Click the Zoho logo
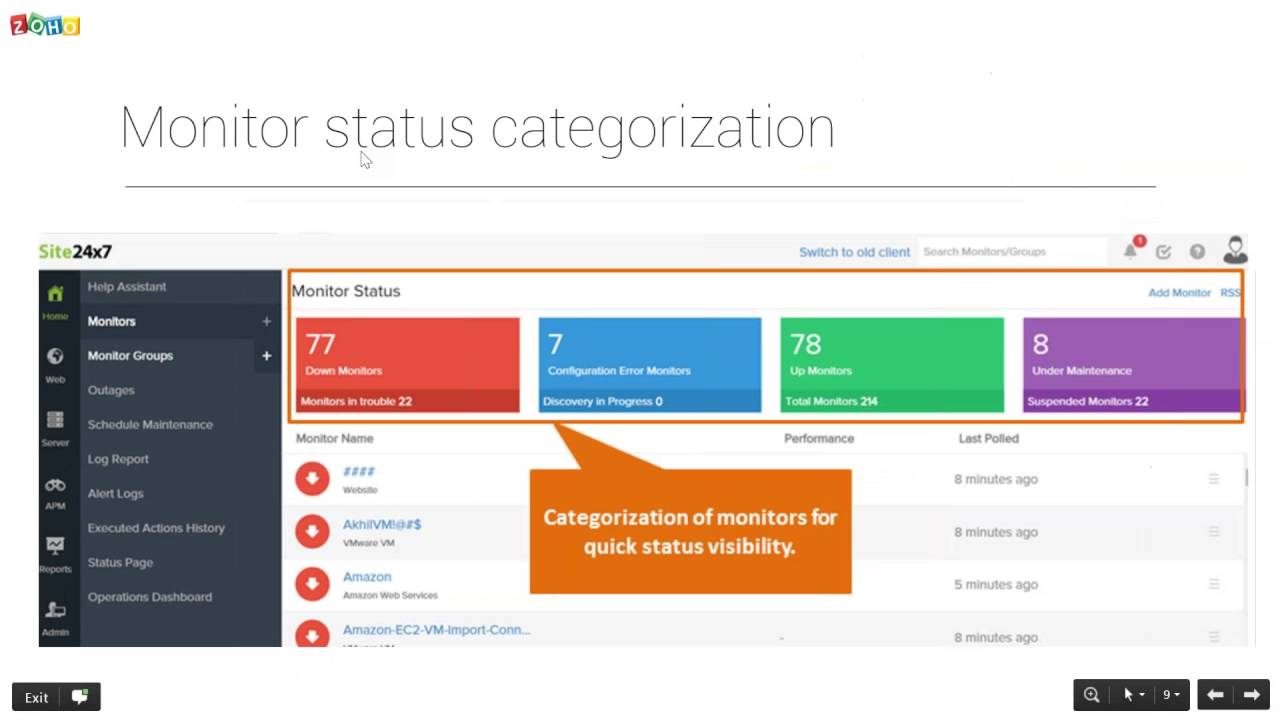 [45, 25]
